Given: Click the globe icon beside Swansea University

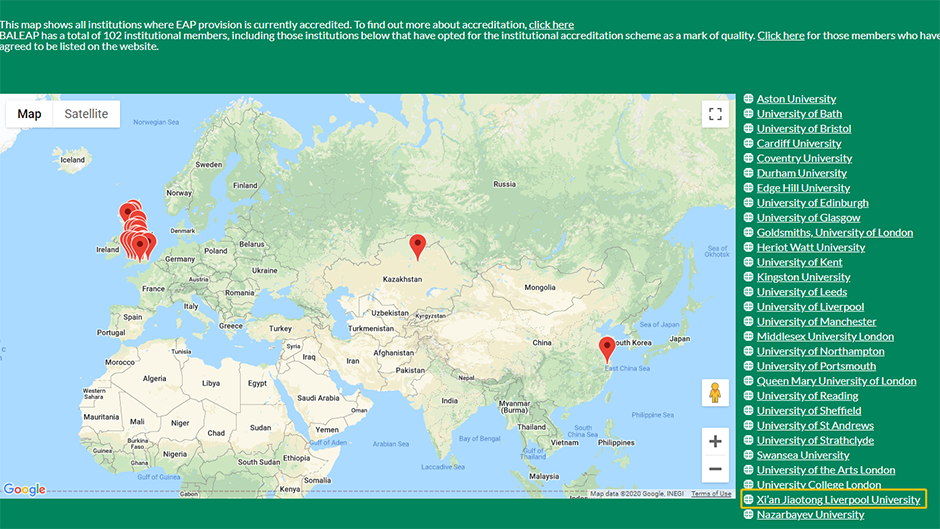Looking at the screenshot, I should pos(748,455).
